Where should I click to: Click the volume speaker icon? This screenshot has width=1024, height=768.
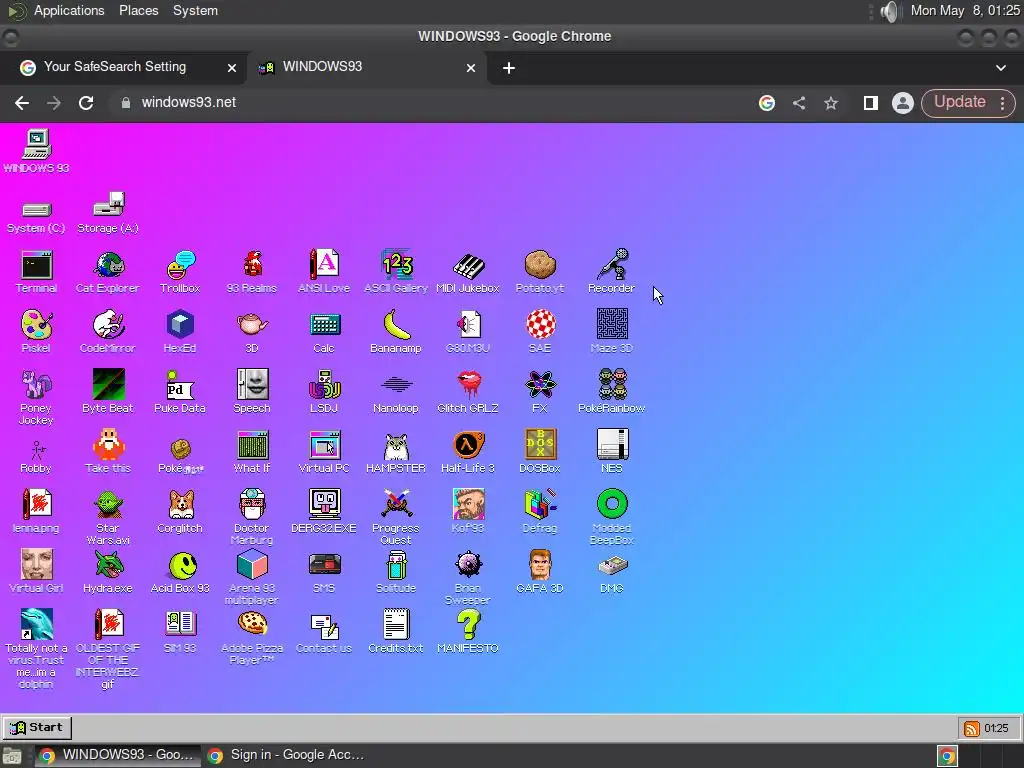click(x=889, y=11)
